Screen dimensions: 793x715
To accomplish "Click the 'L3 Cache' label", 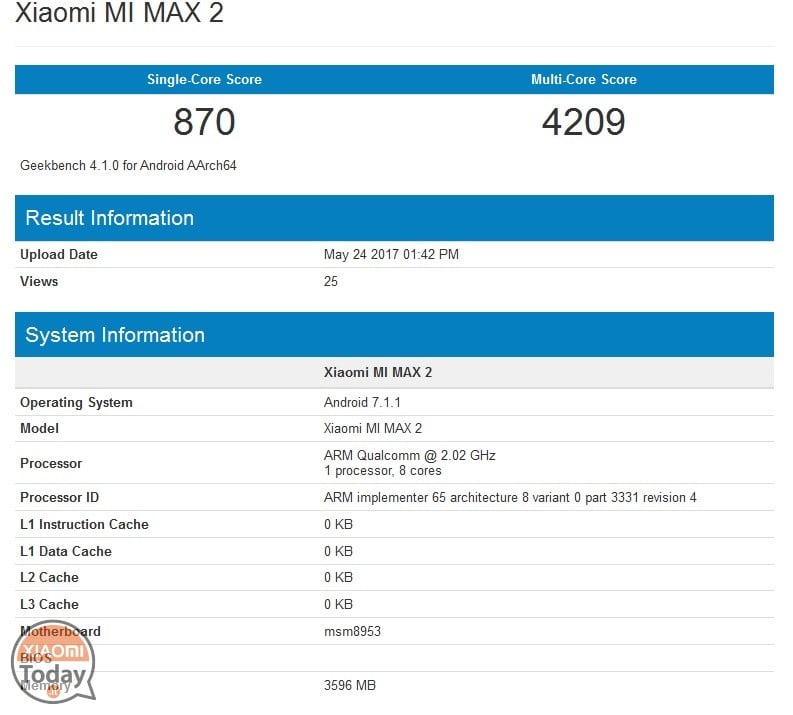I will pos(50,604).
